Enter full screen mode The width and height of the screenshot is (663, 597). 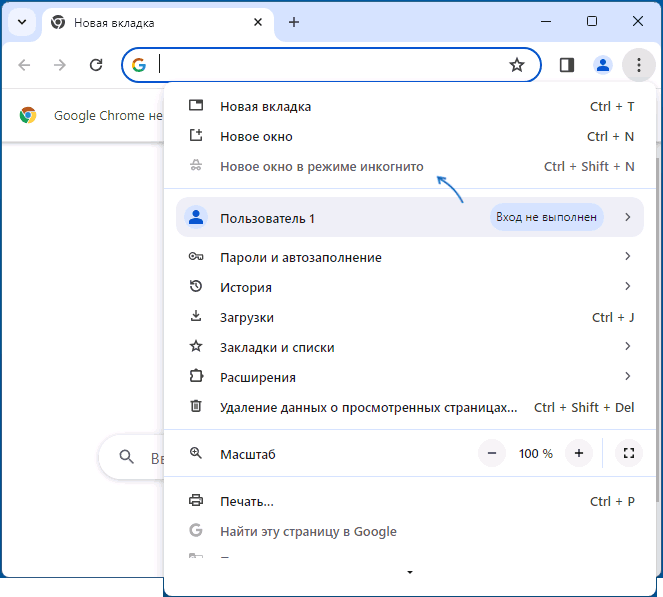click(629, 453)
